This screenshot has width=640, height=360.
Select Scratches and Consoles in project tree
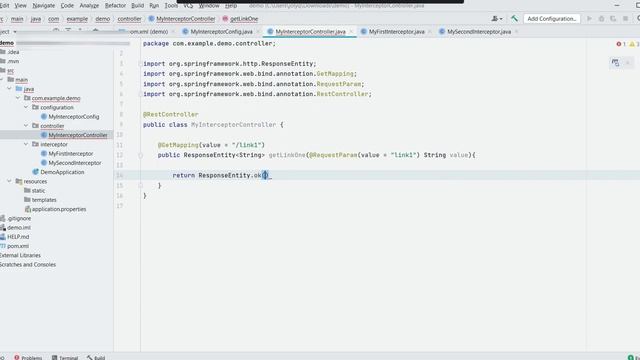click(28, 264)
